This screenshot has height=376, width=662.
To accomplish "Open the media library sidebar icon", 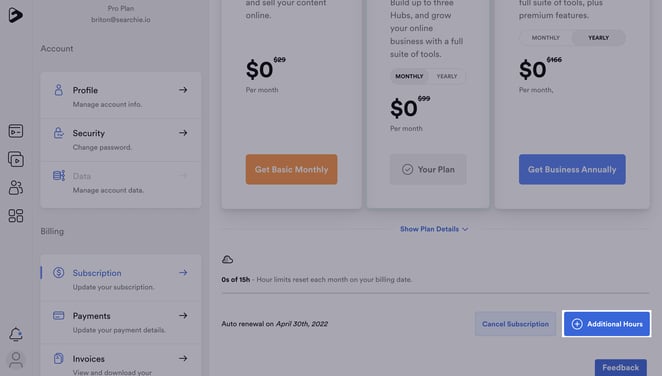I will click(16, 131).
